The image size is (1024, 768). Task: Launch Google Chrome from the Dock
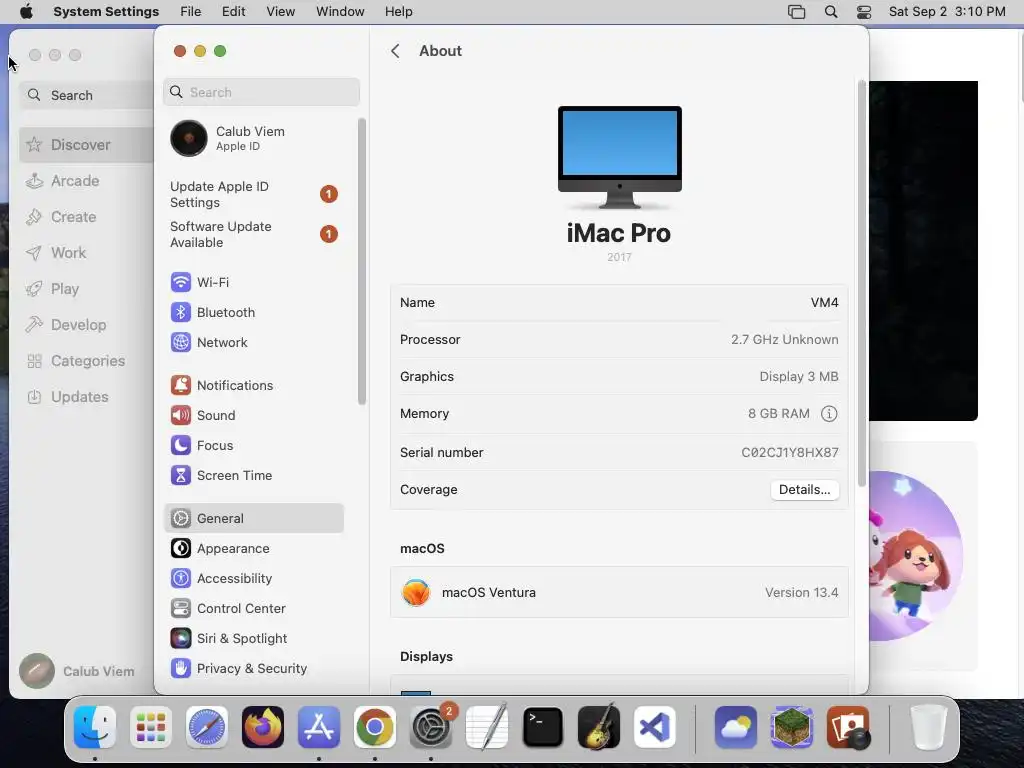coord(375,727)
